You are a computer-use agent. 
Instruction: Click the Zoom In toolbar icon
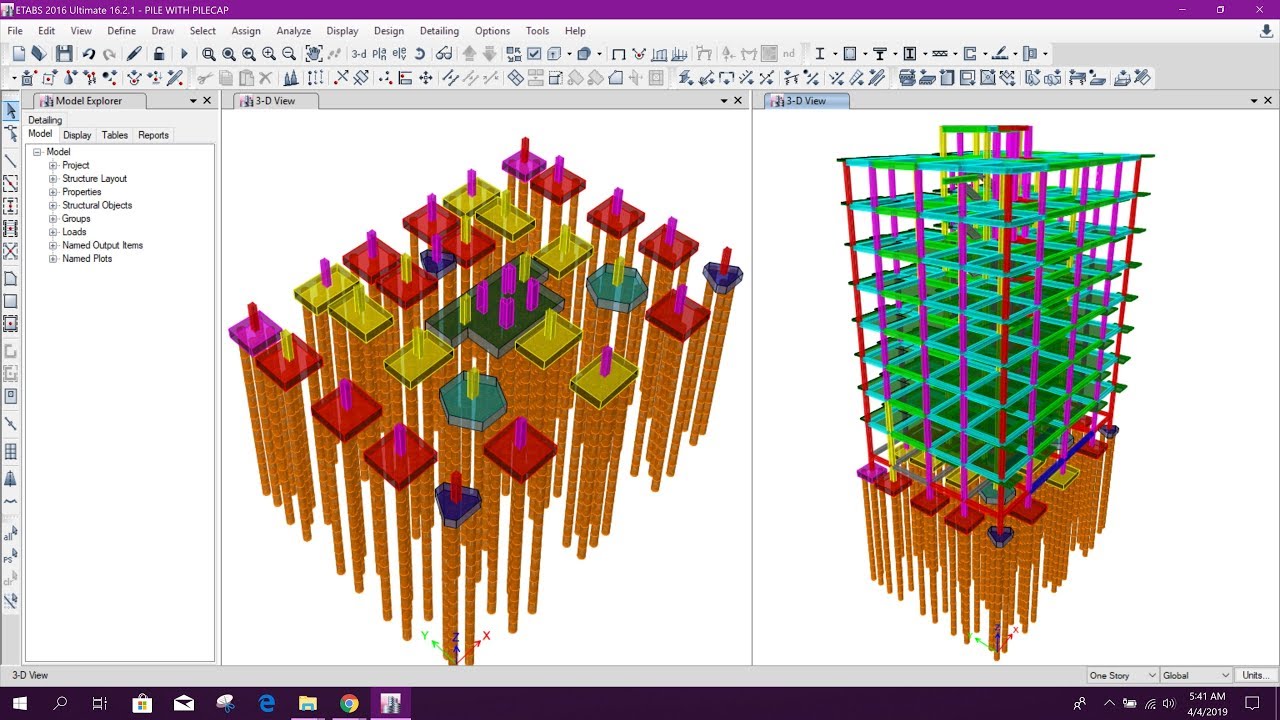click(x=269, y=52)
